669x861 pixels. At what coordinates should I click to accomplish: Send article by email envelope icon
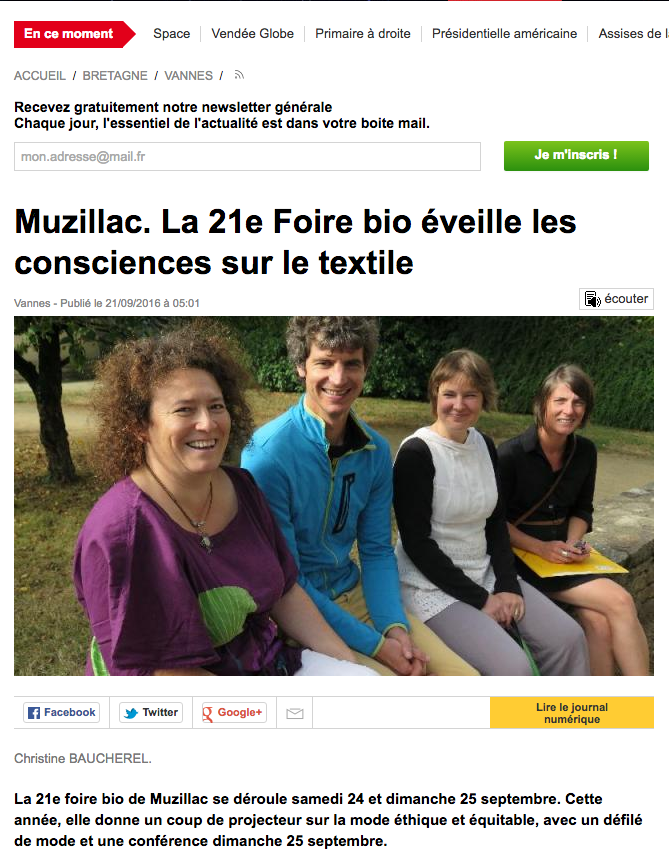295,713
